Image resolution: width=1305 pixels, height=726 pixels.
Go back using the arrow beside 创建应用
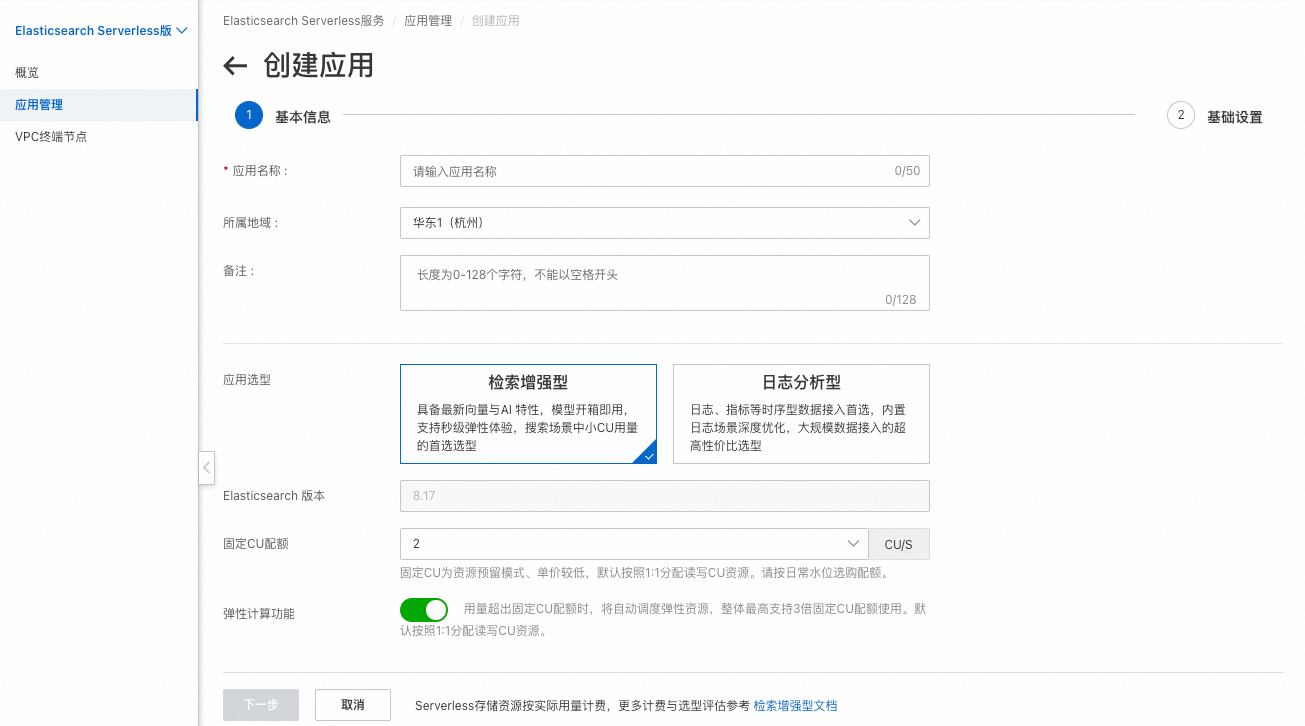235,67
